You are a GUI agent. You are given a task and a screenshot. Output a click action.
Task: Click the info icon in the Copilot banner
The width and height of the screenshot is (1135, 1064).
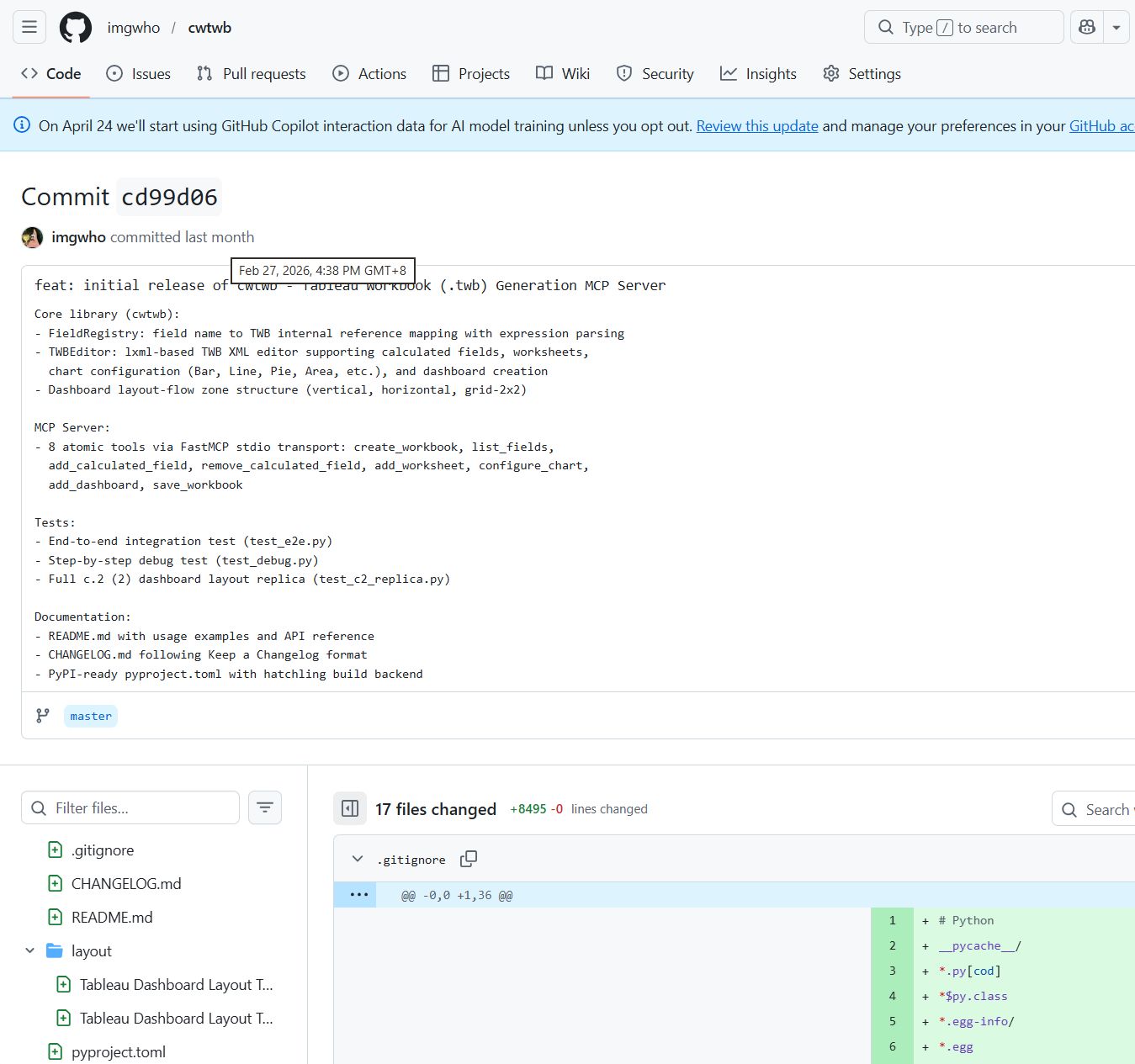pos(22,125)
